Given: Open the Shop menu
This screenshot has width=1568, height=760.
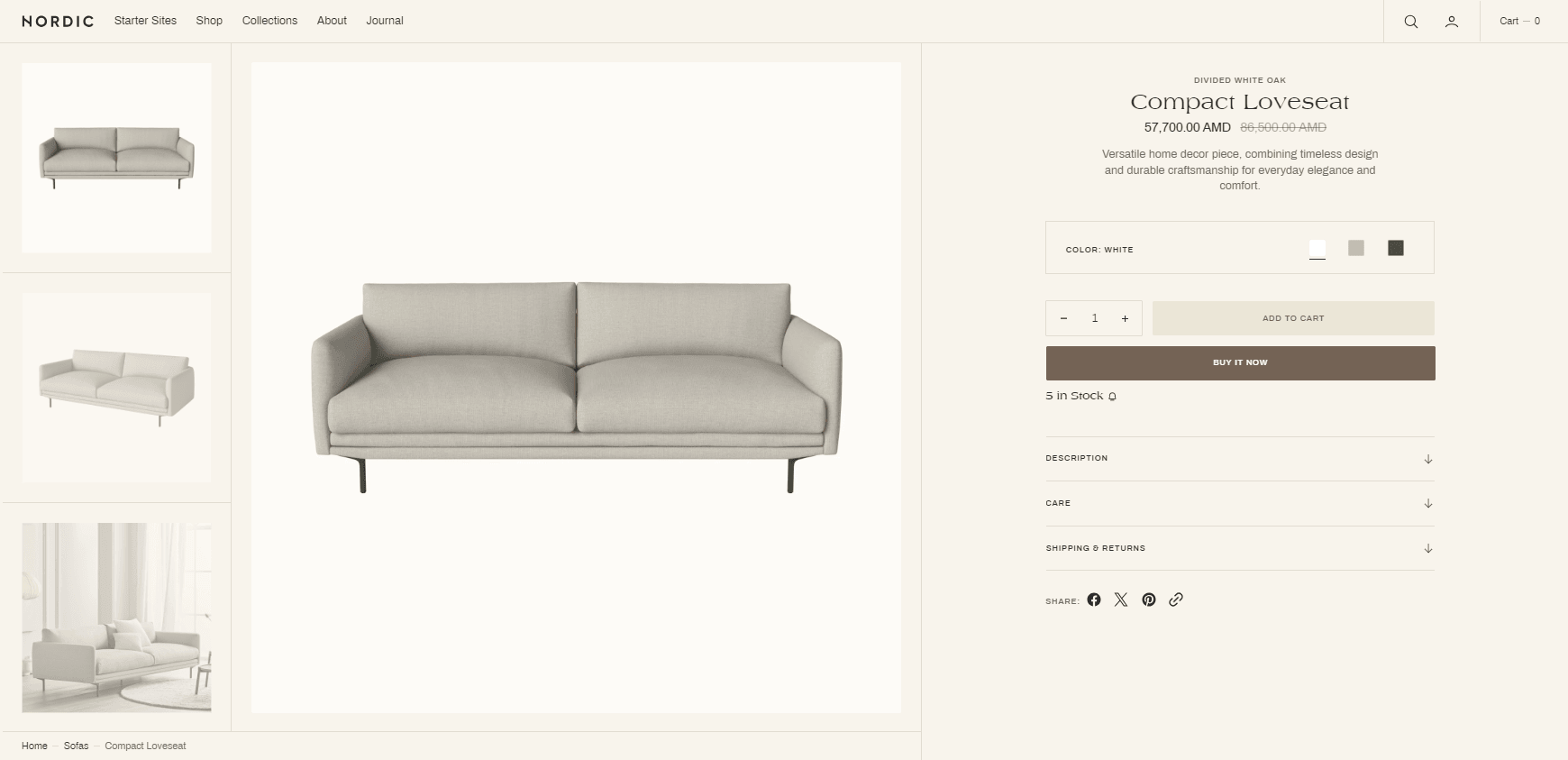Looking at the screenshot, I should tap(209, 21).
